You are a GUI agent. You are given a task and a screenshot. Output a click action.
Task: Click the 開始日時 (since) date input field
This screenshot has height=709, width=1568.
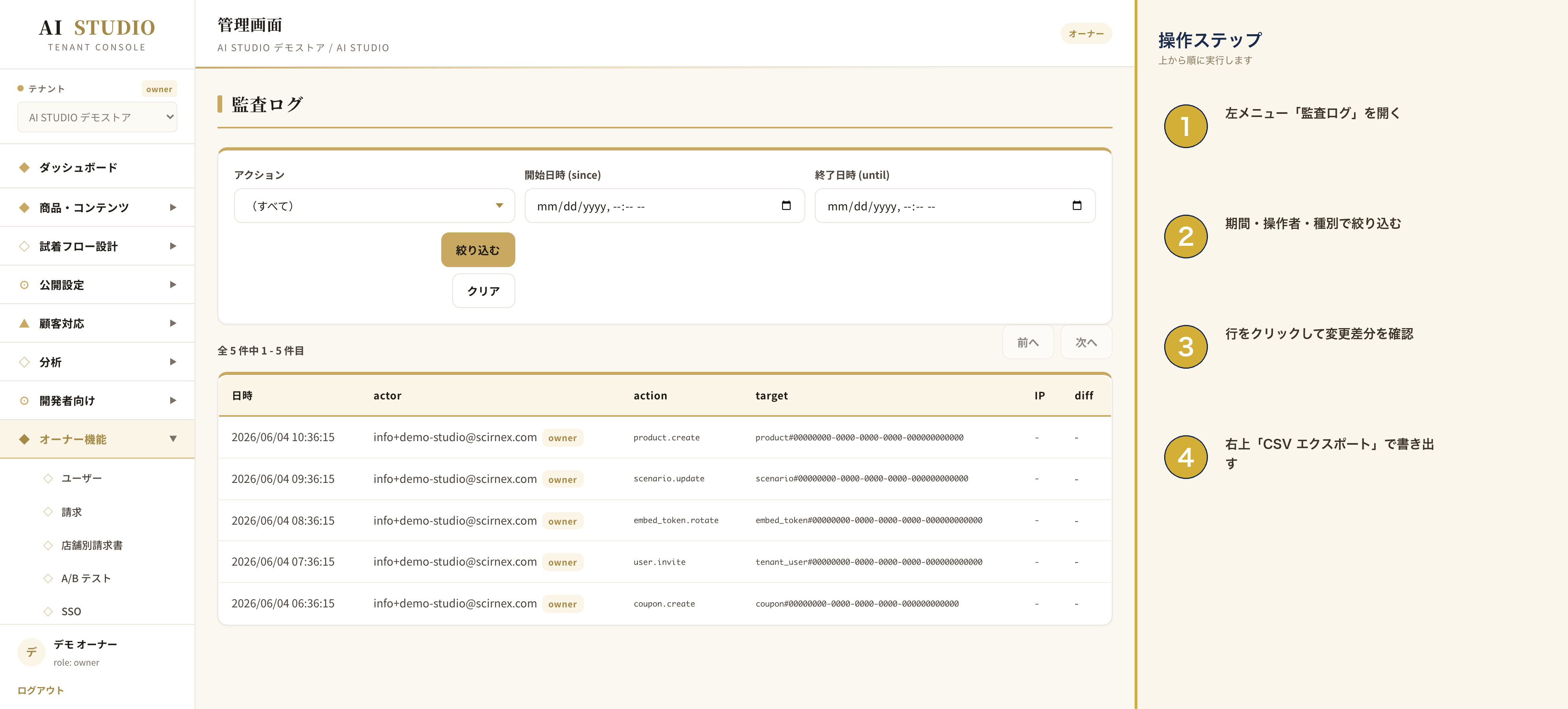[x=665, y=206]
